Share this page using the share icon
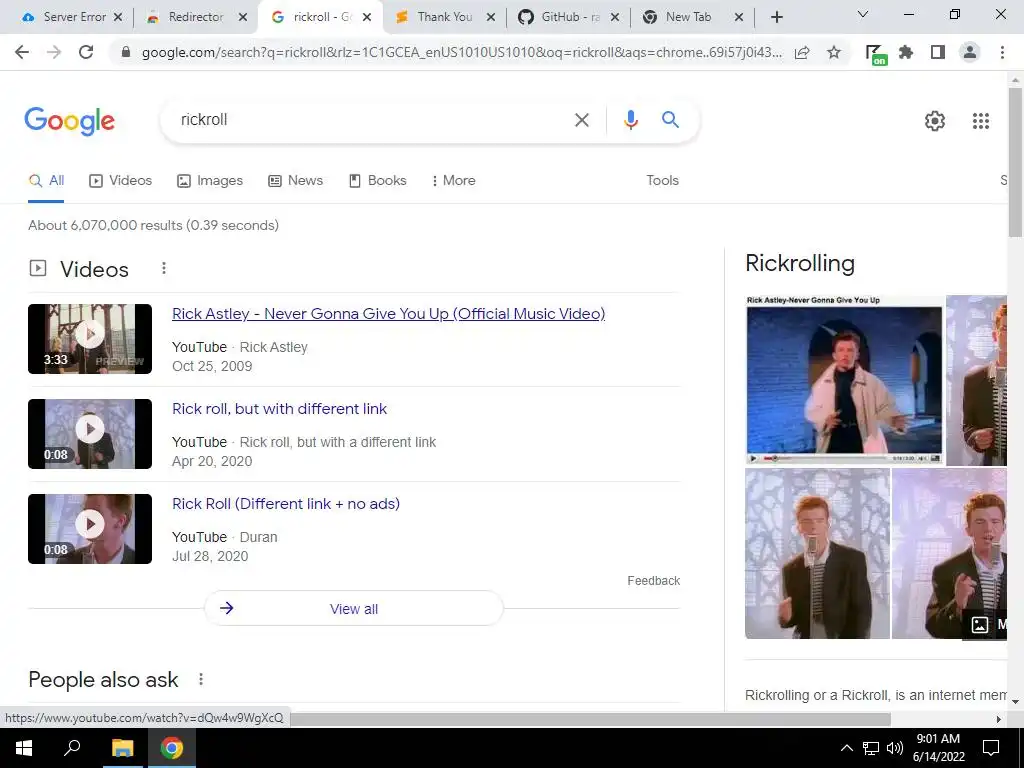 click(802, 52)
